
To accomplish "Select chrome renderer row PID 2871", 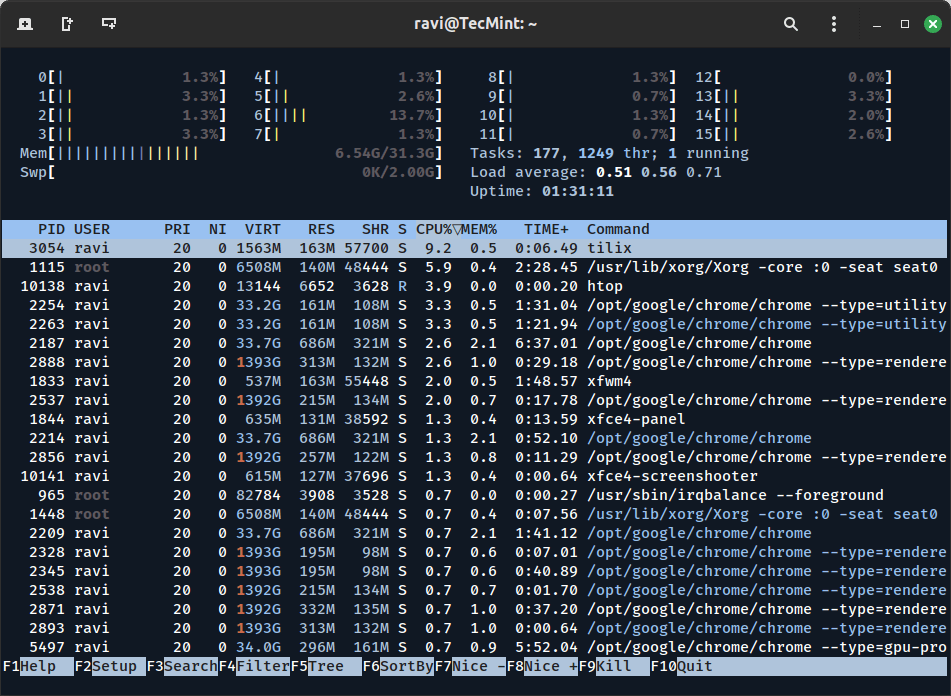I will coord(474,609).
